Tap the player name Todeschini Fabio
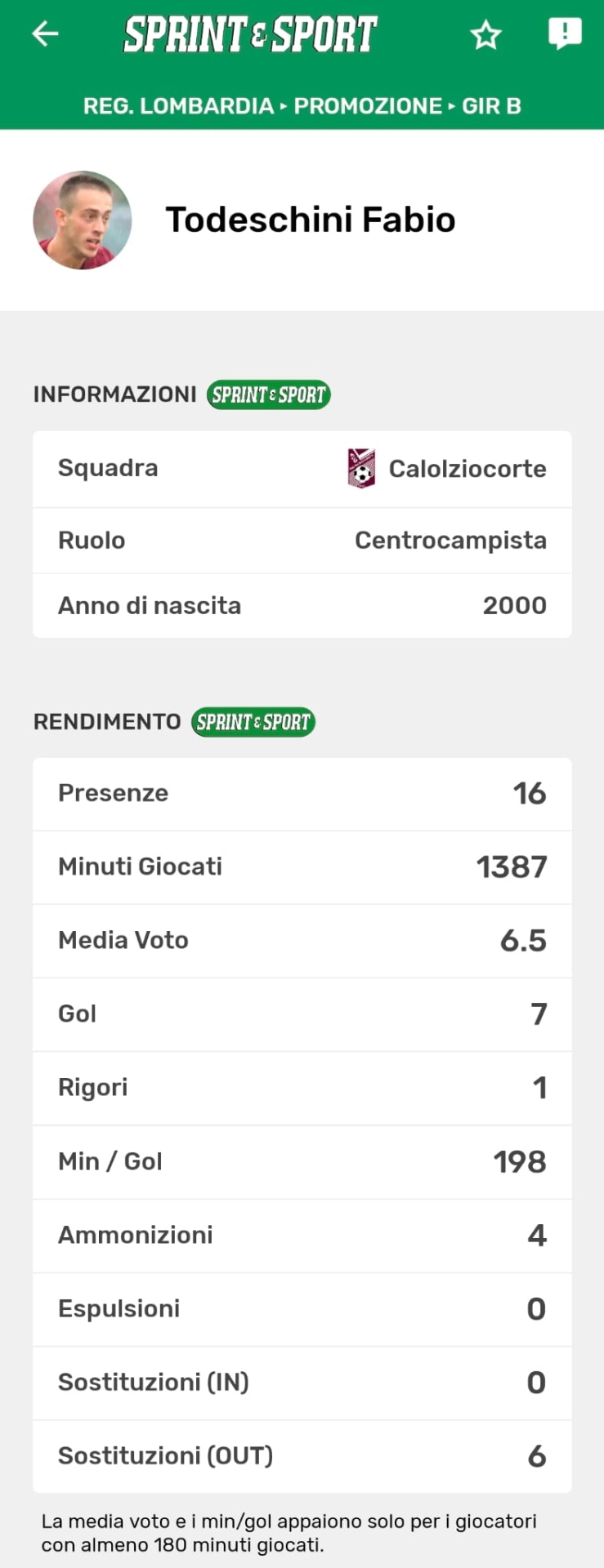Image resolution: width=604 pixels, height=1568 pixels. point(311,220)
